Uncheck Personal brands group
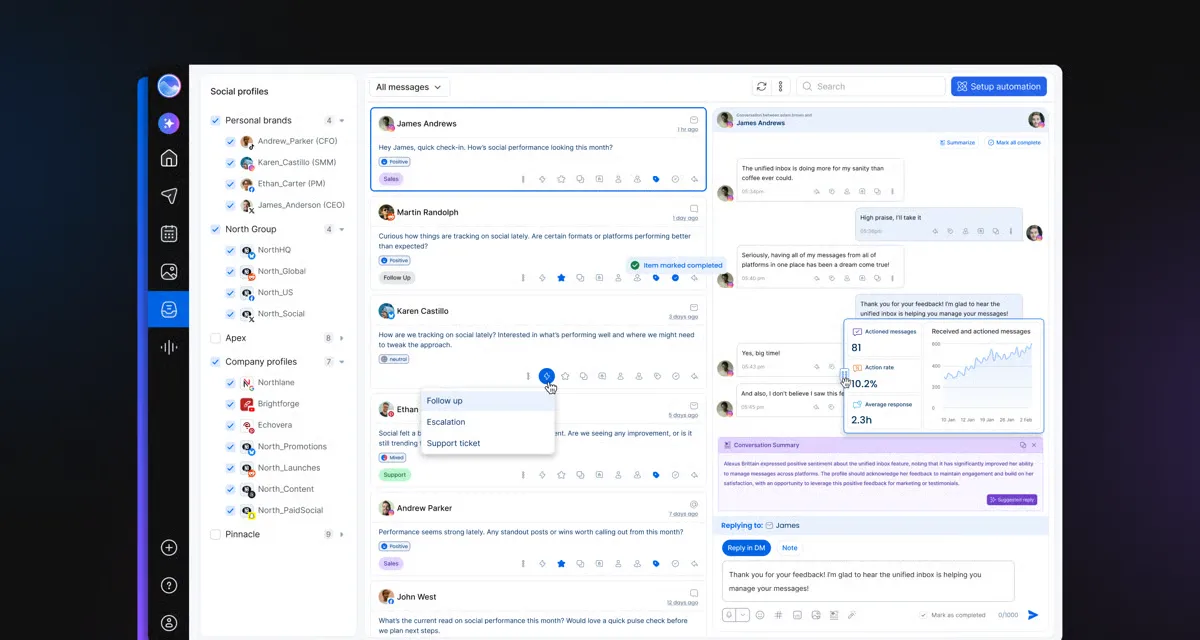 coord(215,120)
